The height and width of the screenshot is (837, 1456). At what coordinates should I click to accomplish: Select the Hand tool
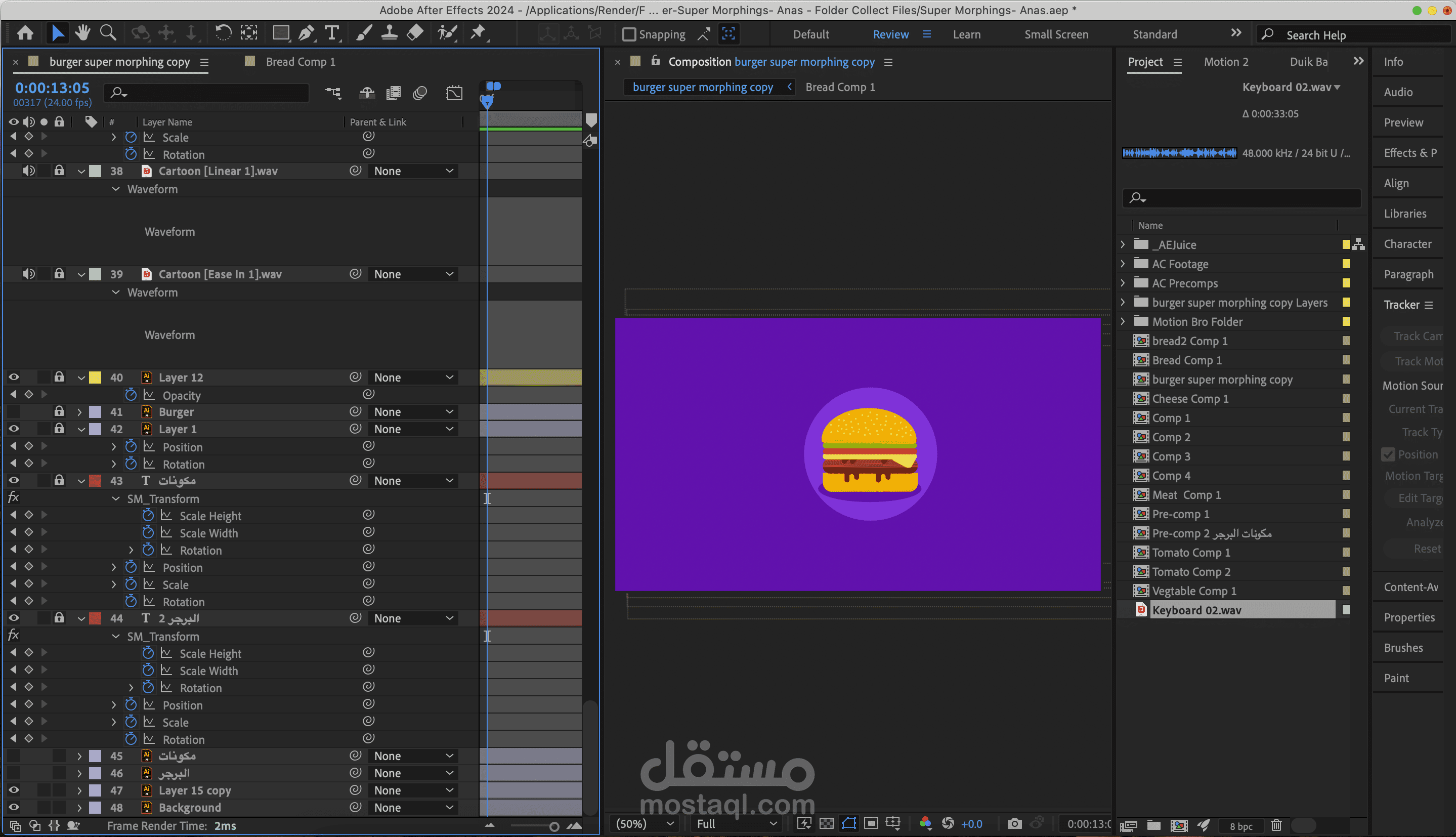[x=83, y=33]
